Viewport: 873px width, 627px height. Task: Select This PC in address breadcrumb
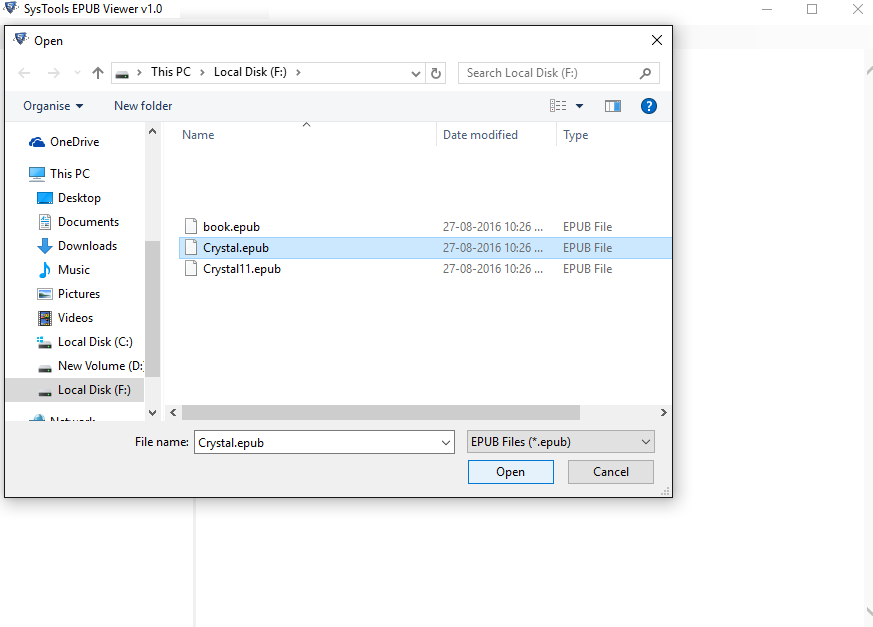pyautogui.click(x=170, y=72)
